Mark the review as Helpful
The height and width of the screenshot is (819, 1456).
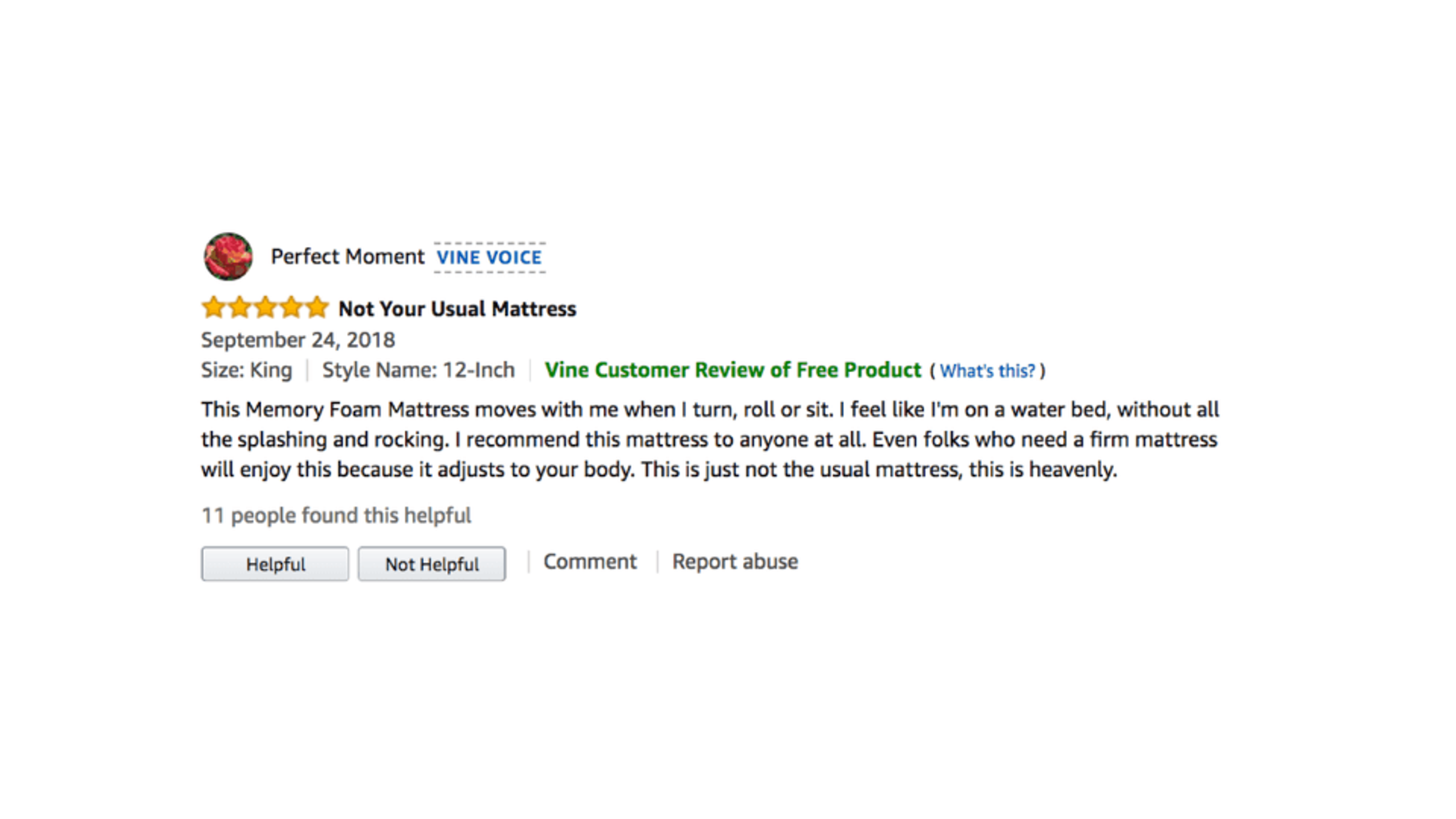click(x=275, y=563)
